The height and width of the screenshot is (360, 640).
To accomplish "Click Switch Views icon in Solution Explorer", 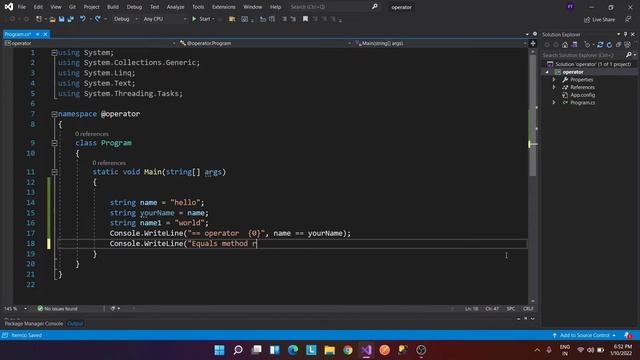I will pyautogui.click(x=574, y=45).
